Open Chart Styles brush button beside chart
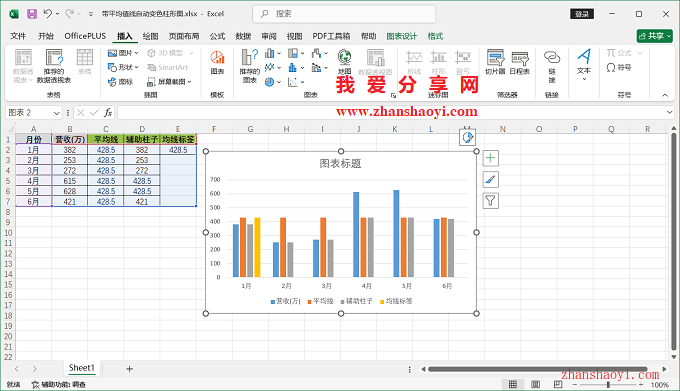680x391 pixels. click(490, 179)
